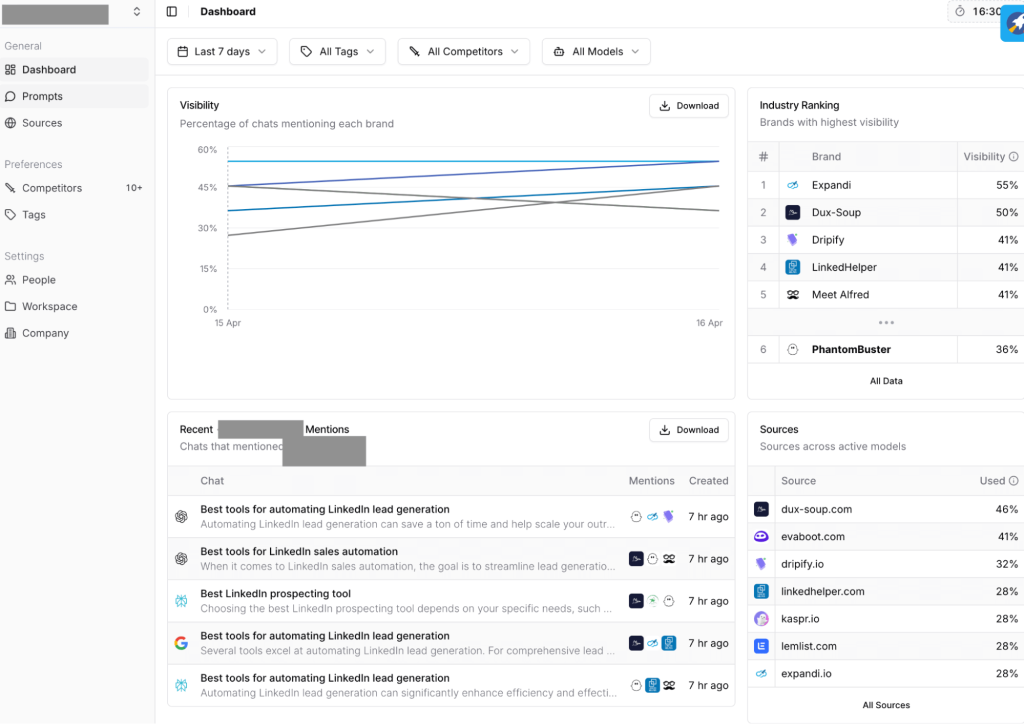Select the LinkedHelper ranking row
Screen dimensions: 1024x724
886,268
